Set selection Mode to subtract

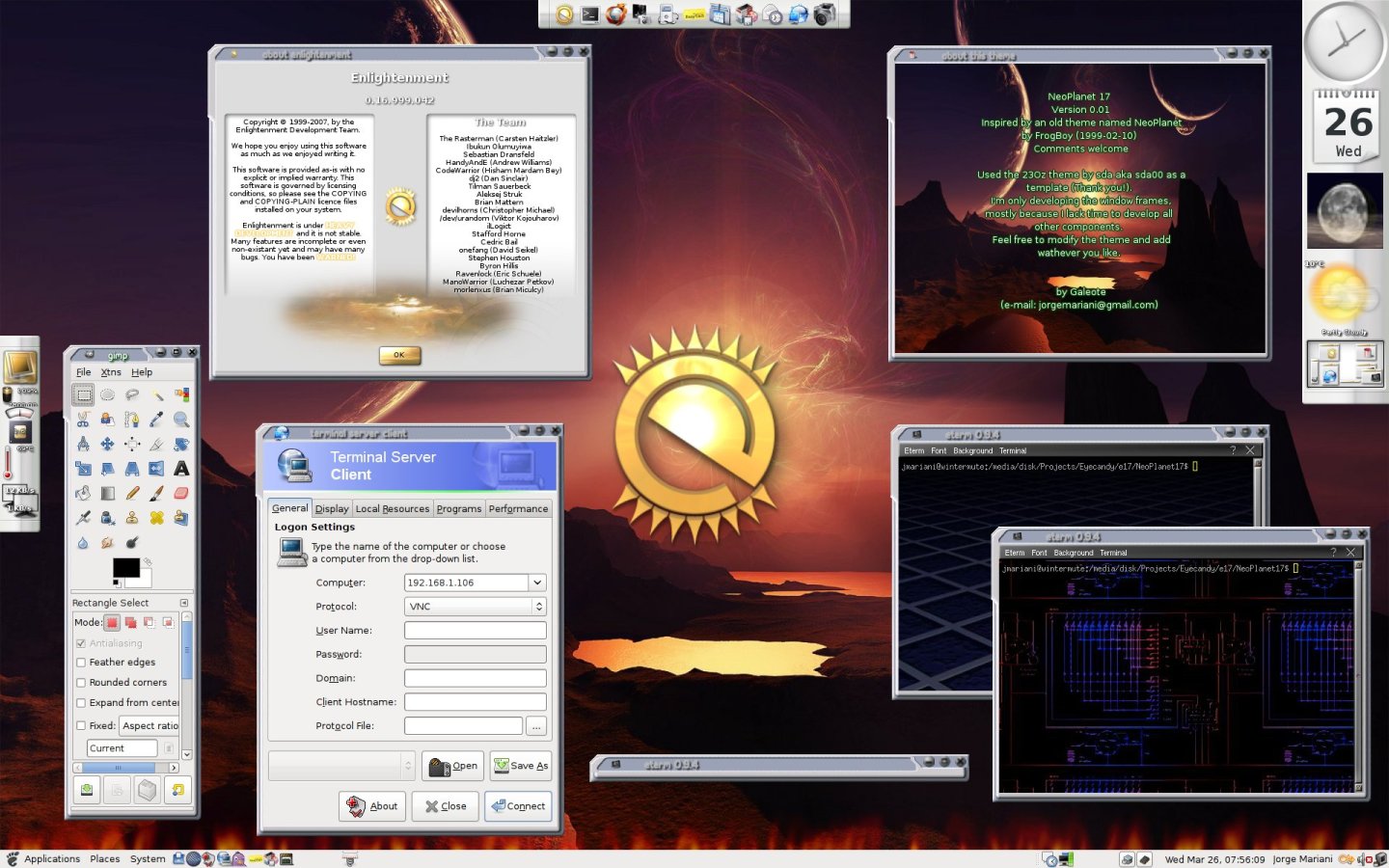(150, 622)
